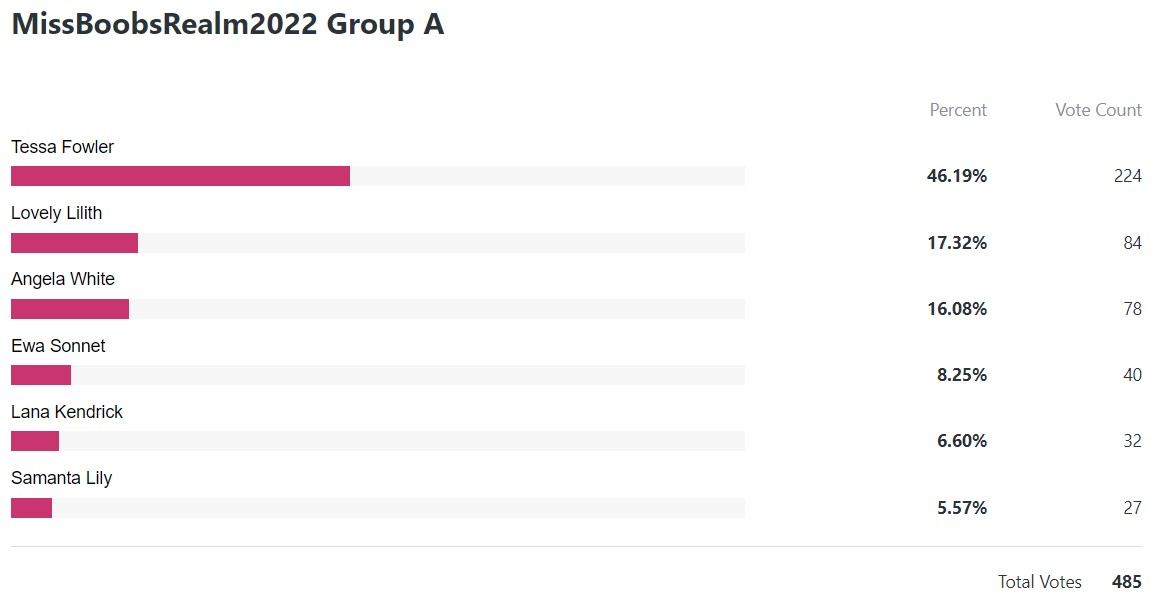Select the Tessa Fowler name label
Viewport: 1157px width, 597px height.
point(63,147)
